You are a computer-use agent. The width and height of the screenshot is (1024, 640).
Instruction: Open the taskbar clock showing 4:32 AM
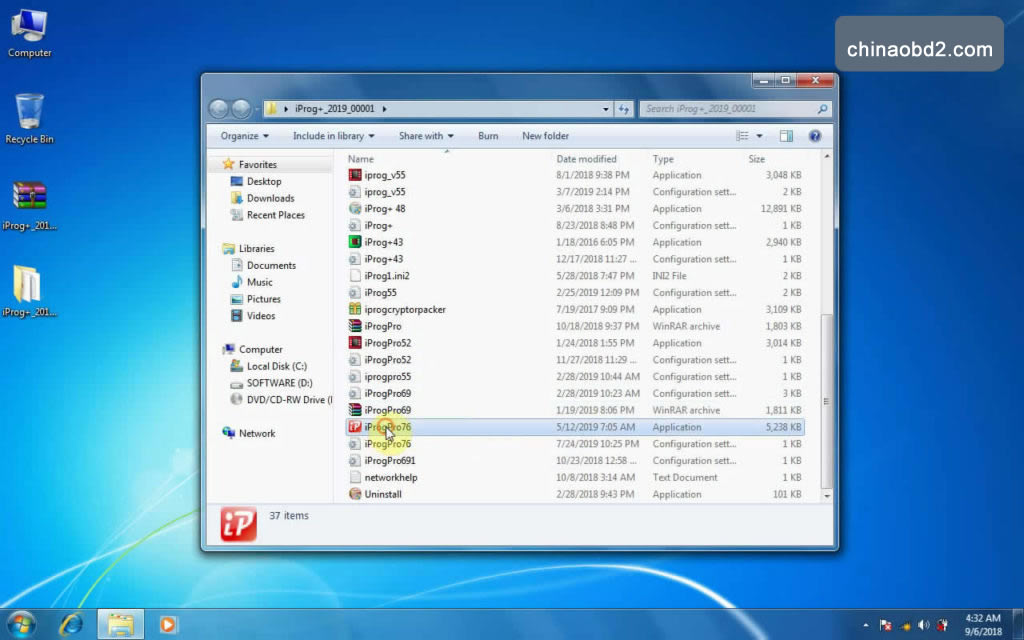pos(983,624)
